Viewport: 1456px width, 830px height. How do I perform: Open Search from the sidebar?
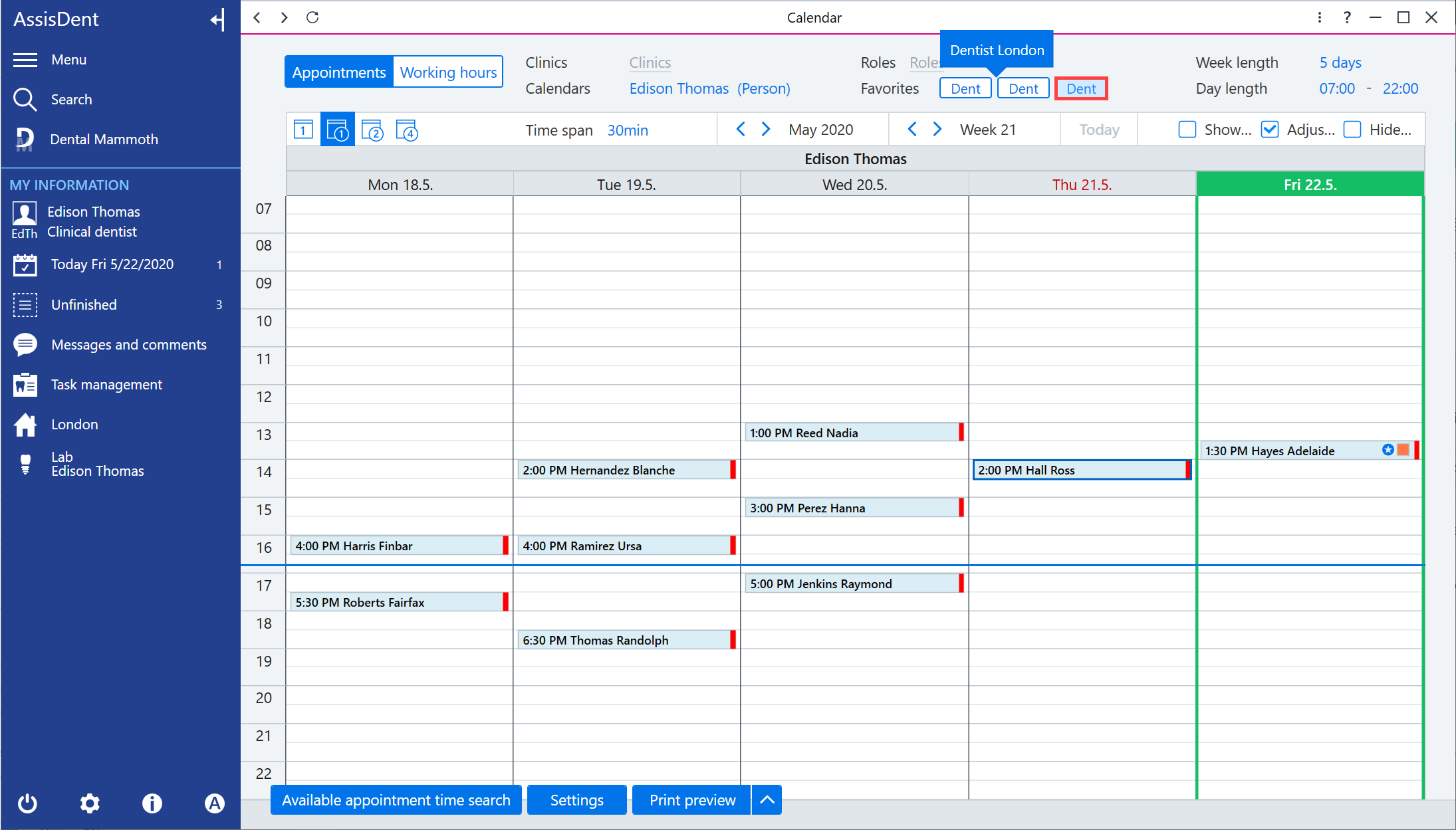(x=53, y=100)
